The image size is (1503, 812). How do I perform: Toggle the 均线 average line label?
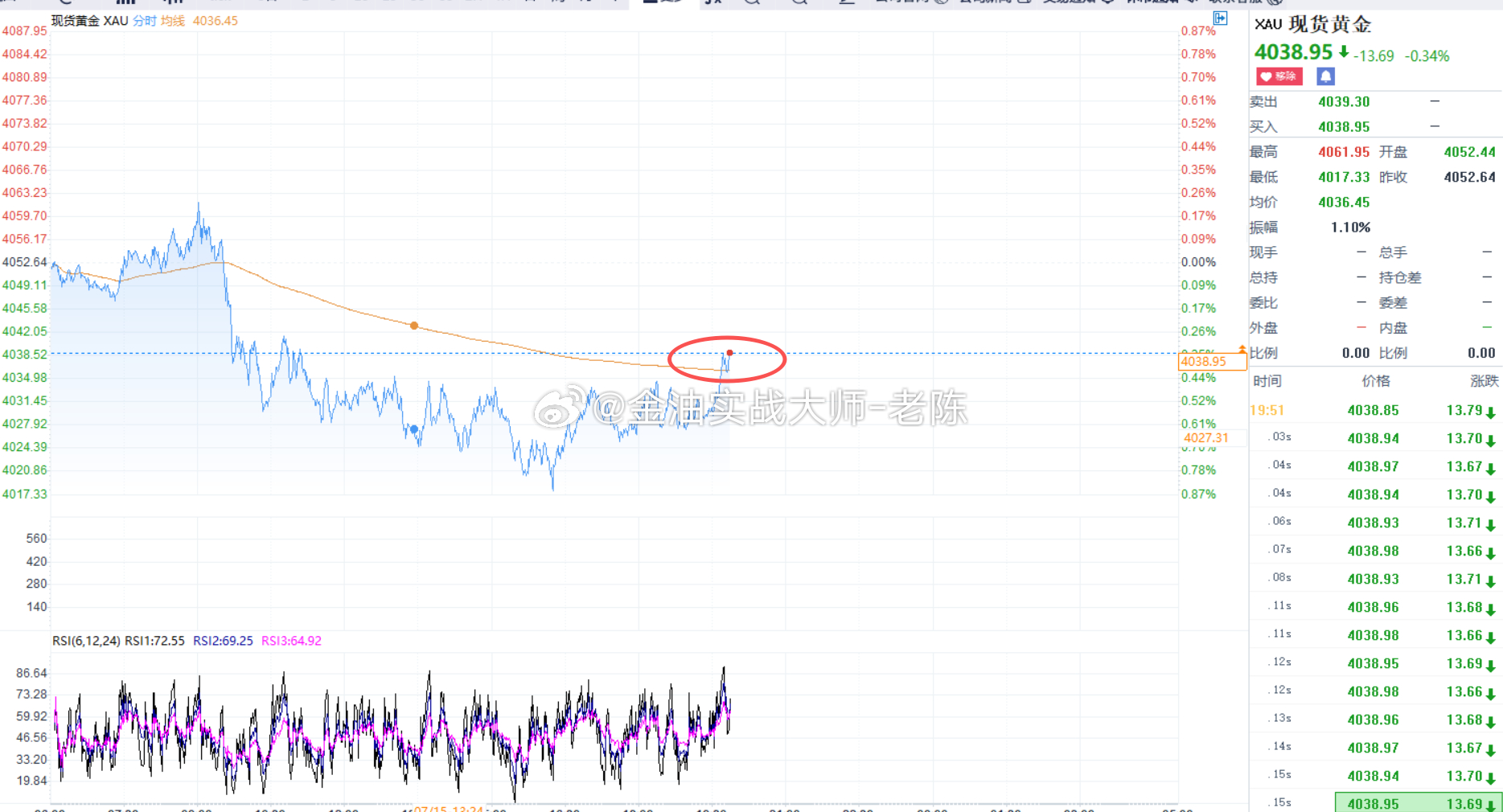[x=172, y=21]
